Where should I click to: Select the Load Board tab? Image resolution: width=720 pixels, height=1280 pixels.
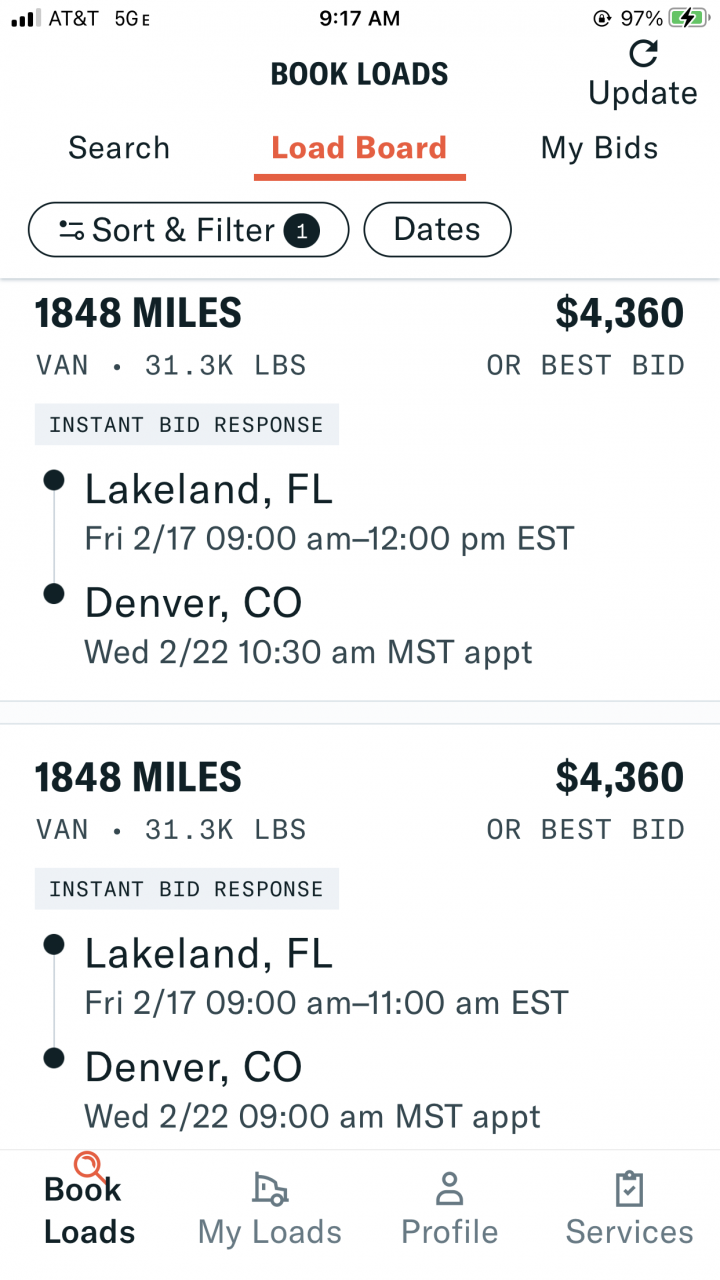[359, 148]
